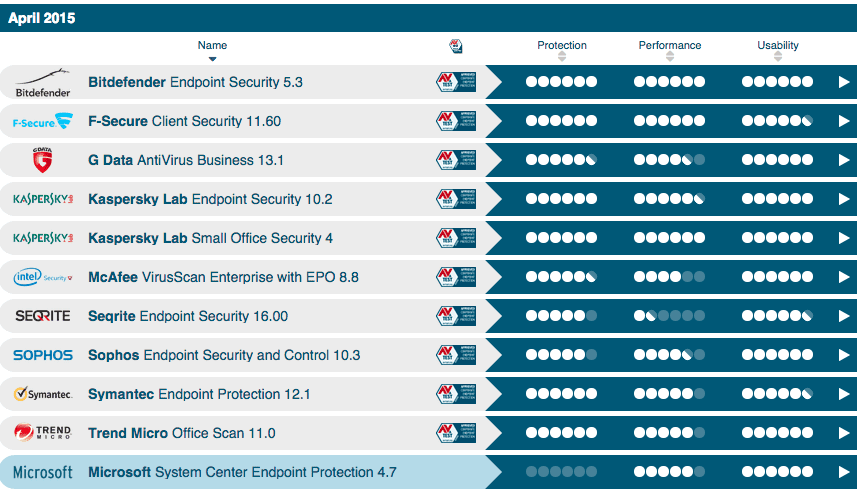Viewport: 865px width, 494px height.
Task: Click AV-TEST certificate badge in G Data row
Action: [x=456, y=160]
